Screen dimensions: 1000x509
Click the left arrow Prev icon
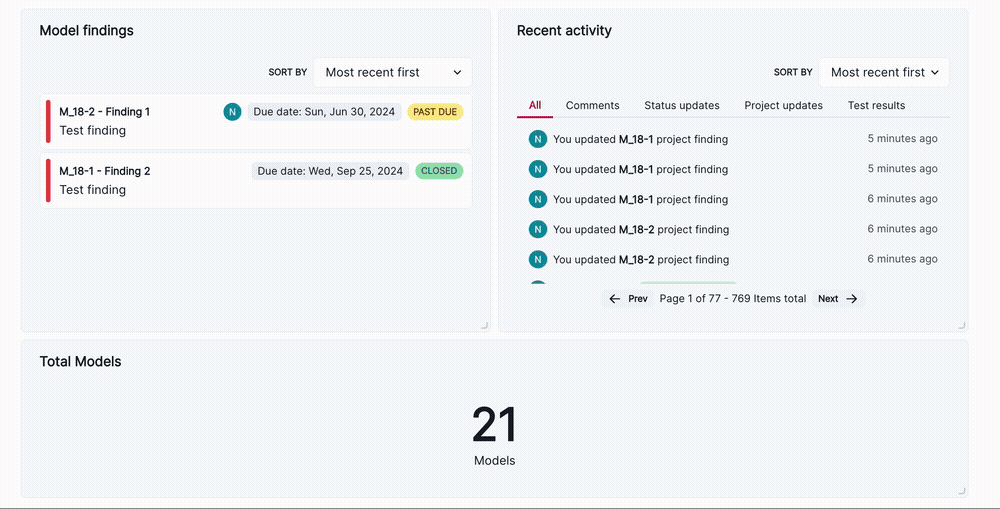(x=615, y=299)
